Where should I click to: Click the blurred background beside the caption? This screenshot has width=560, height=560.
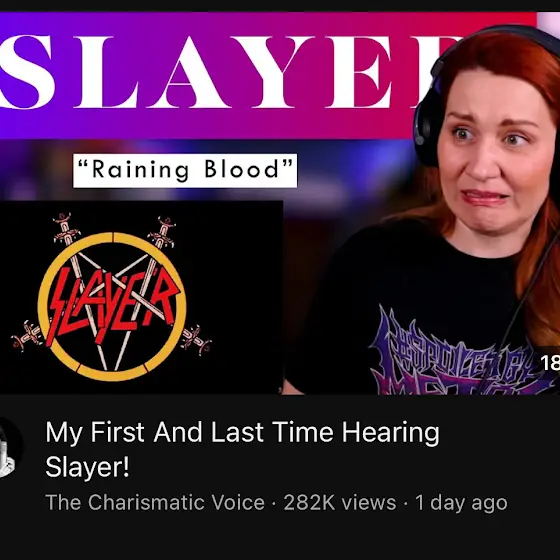(354, 171)
